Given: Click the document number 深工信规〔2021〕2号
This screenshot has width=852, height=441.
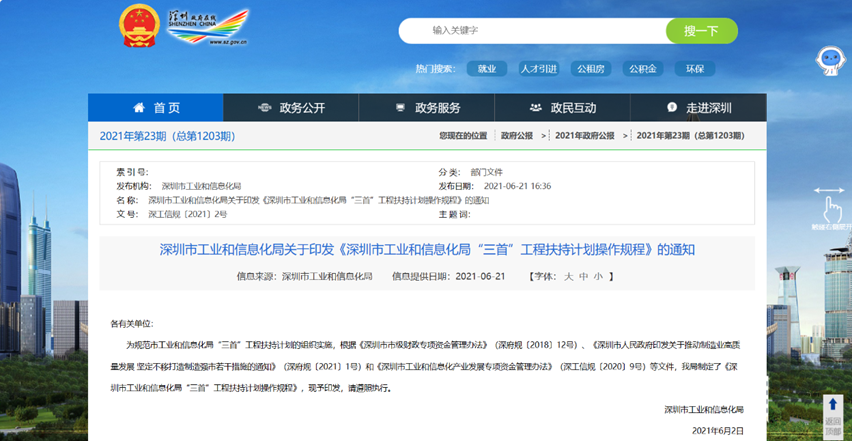Looking at the screenshot, I should click(187, 214).
